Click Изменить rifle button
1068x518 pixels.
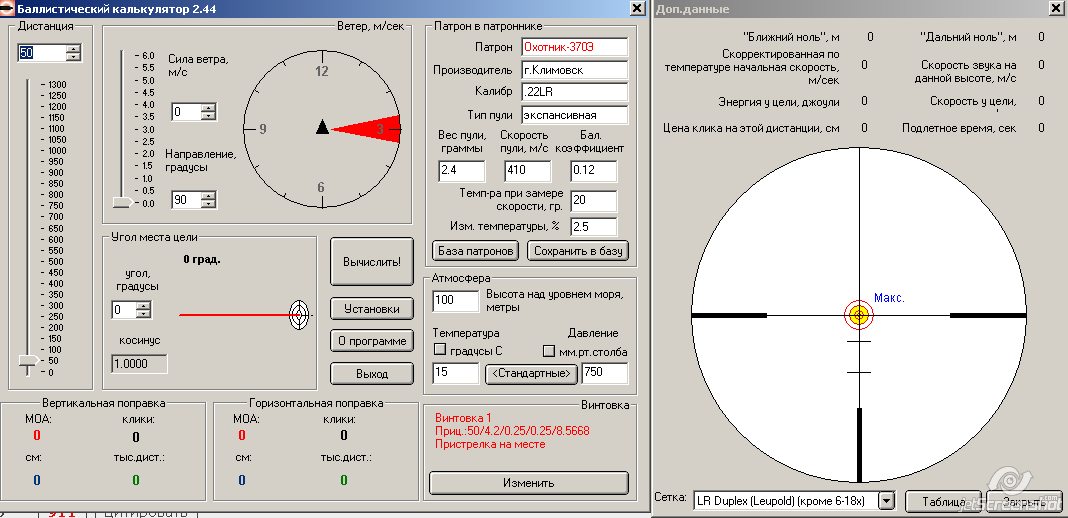528,483
